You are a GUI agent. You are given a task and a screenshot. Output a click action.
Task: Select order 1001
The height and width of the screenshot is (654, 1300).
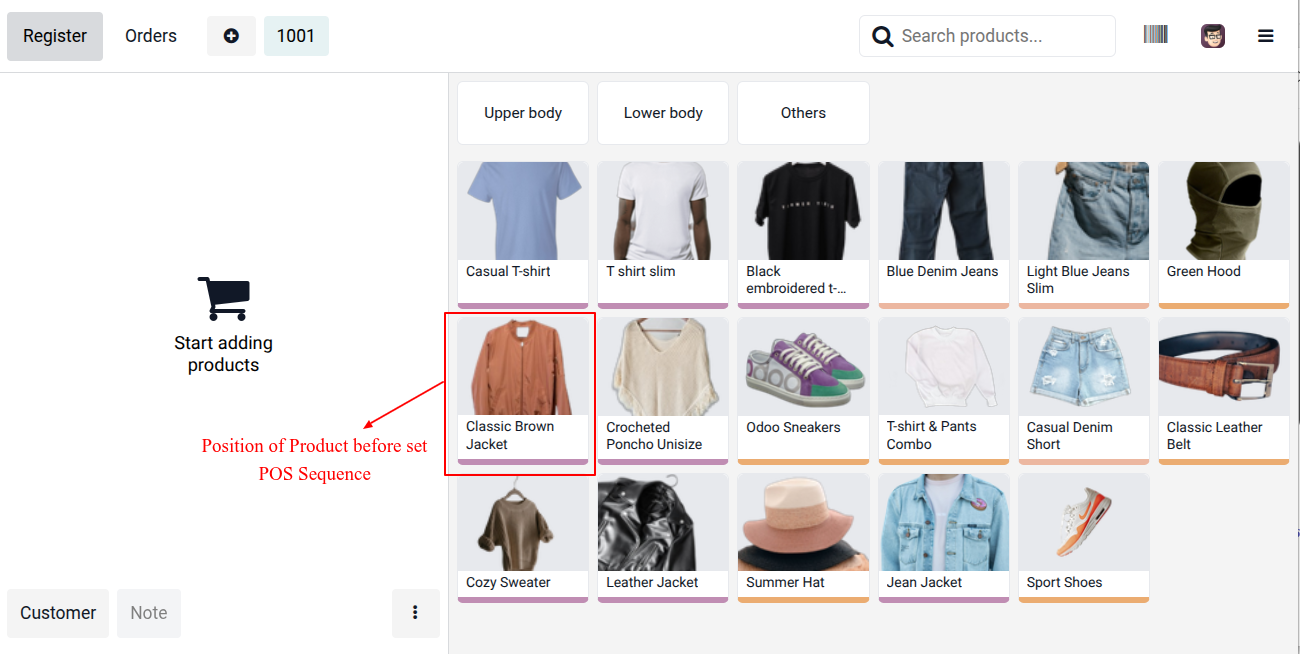(x=296, y=36)
